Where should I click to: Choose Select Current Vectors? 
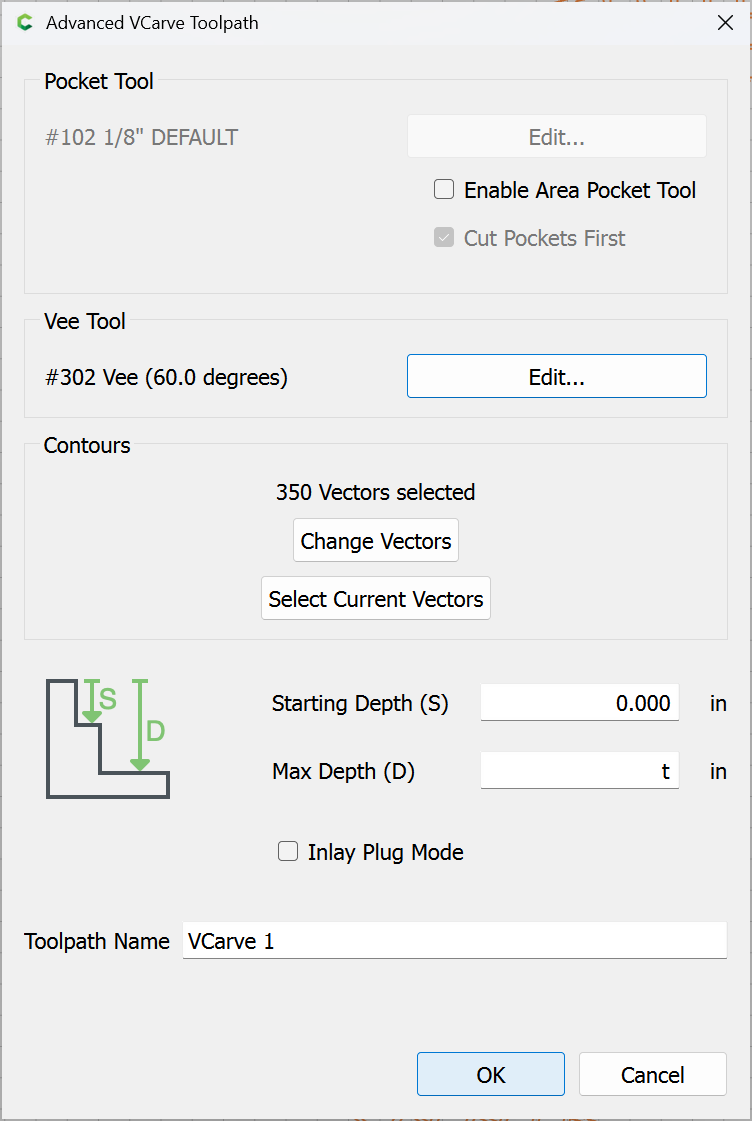click(376, 598)
